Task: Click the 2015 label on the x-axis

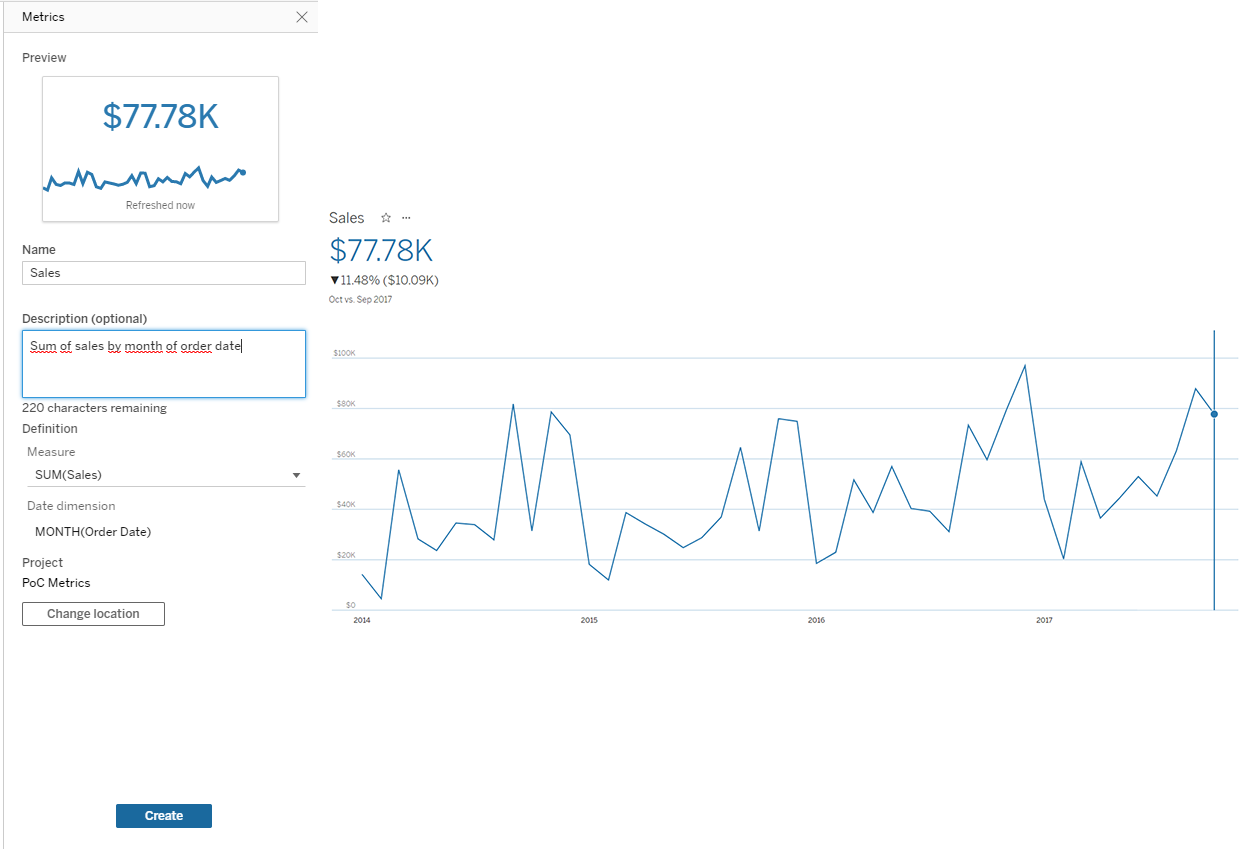Action: (589, 621)
